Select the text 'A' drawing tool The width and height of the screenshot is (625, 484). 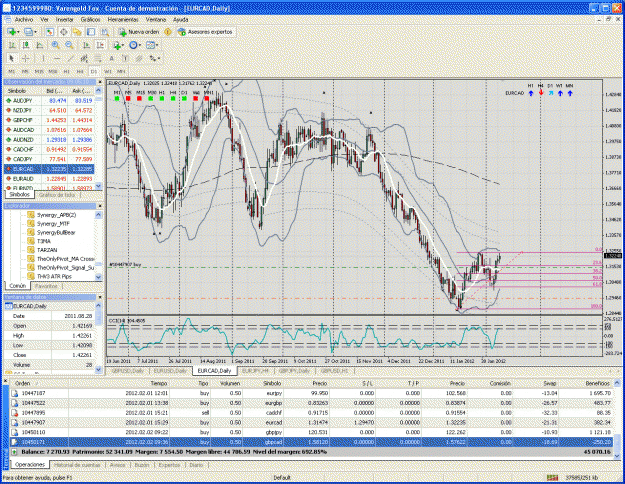[x=112, y=58]
